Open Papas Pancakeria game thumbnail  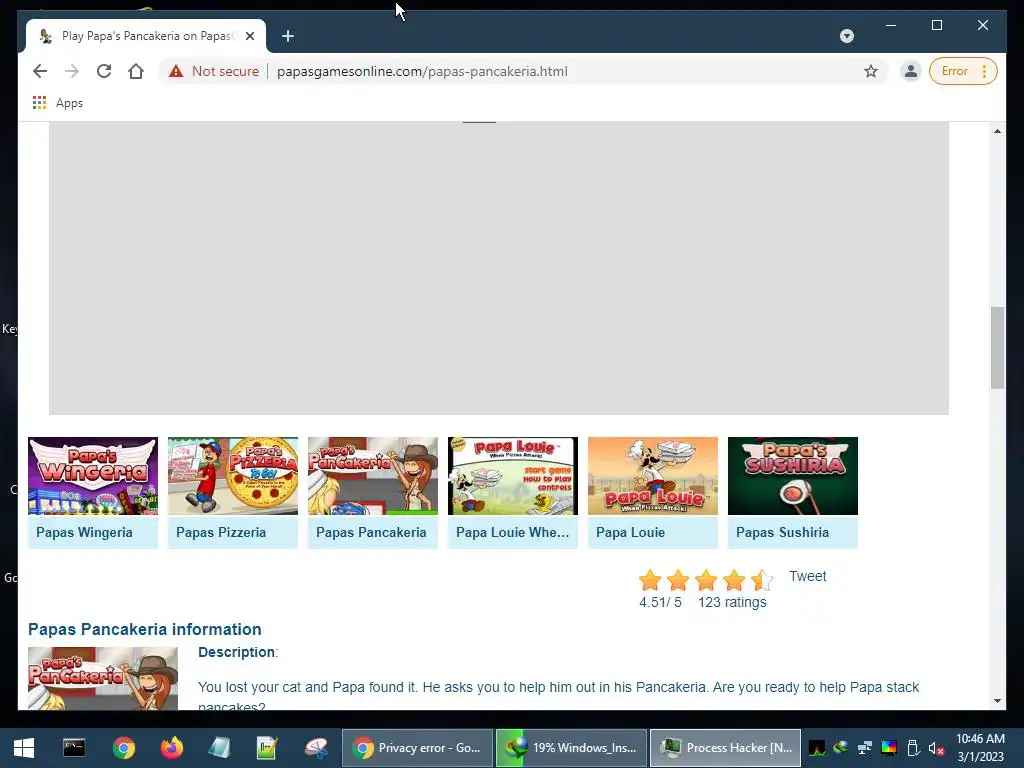(x=373, y=476)
